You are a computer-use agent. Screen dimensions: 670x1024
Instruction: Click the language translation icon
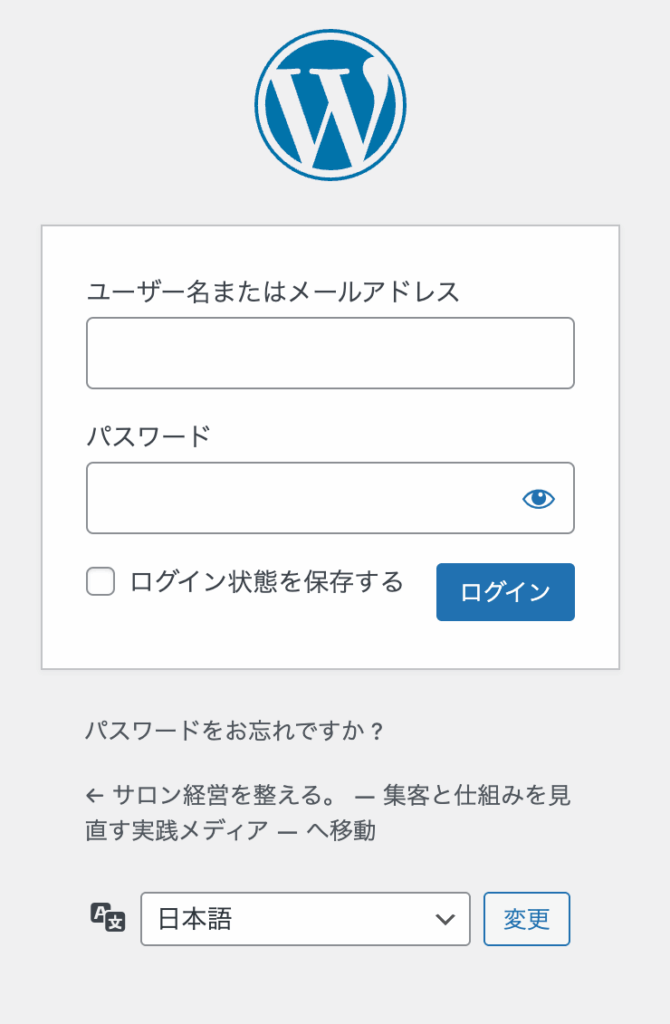point(108,917)
